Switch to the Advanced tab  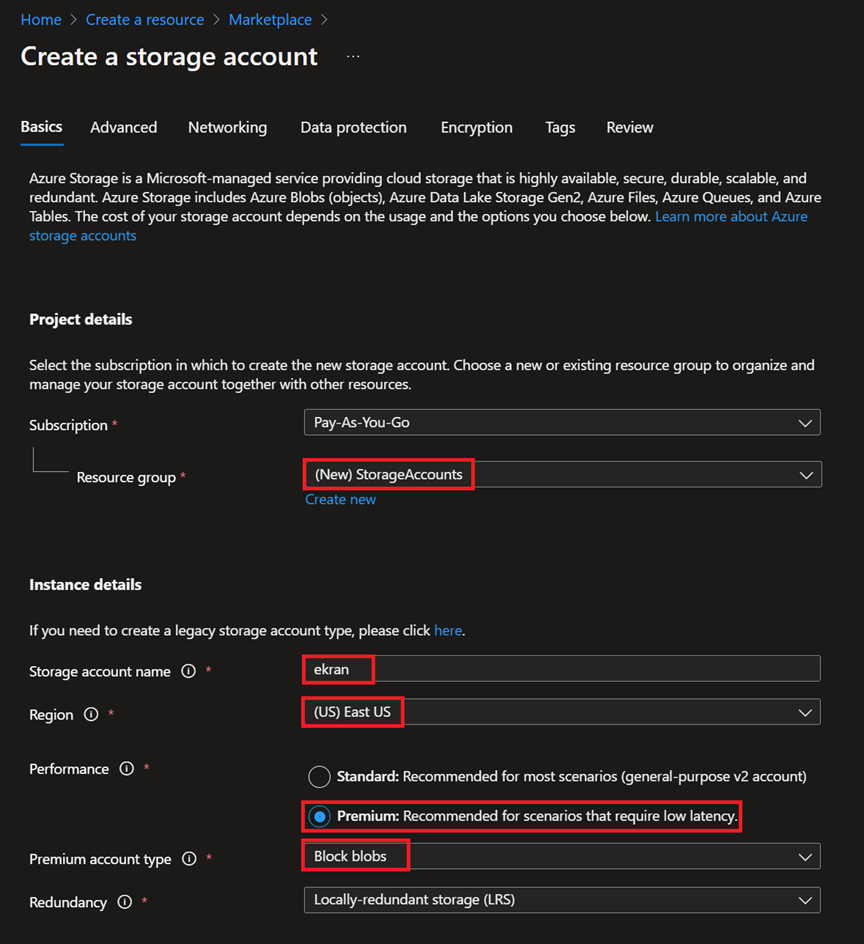tap(123, 128)
